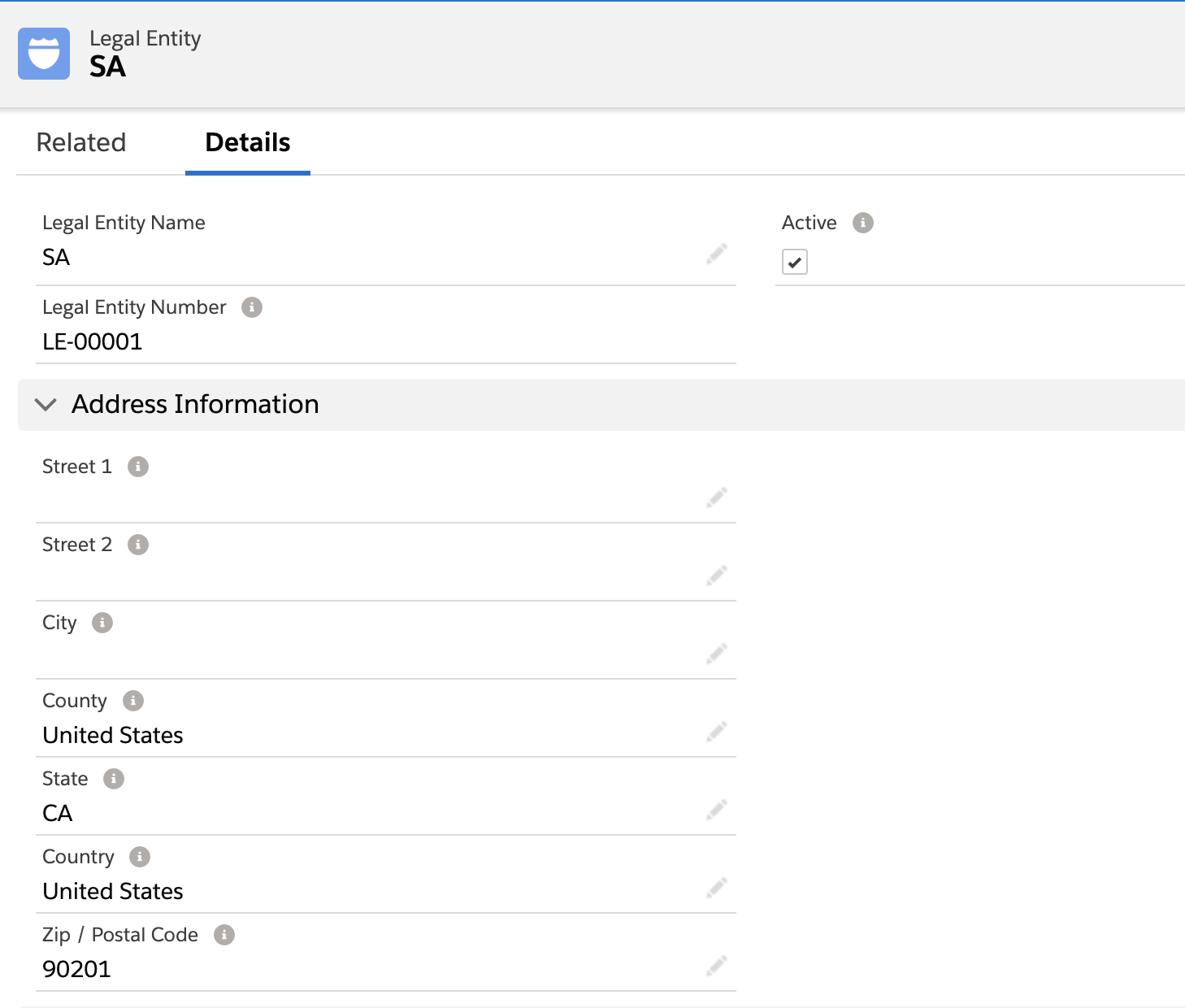1185x1008 pixels.
Task: Show help icon for Zip / Postal Code
Action: (x=224, y=935)
